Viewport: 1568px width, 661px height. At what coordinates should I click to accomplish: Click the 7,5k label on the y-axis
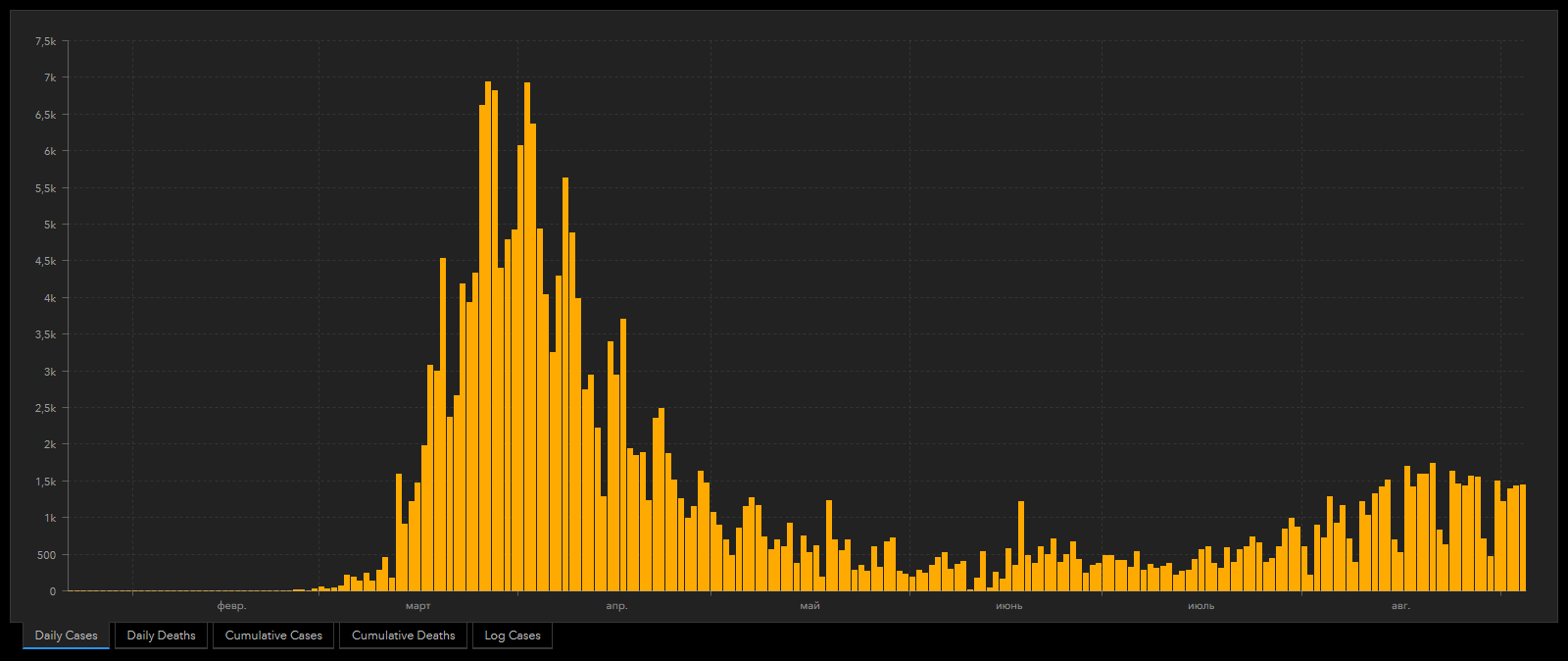pos(45,41)
